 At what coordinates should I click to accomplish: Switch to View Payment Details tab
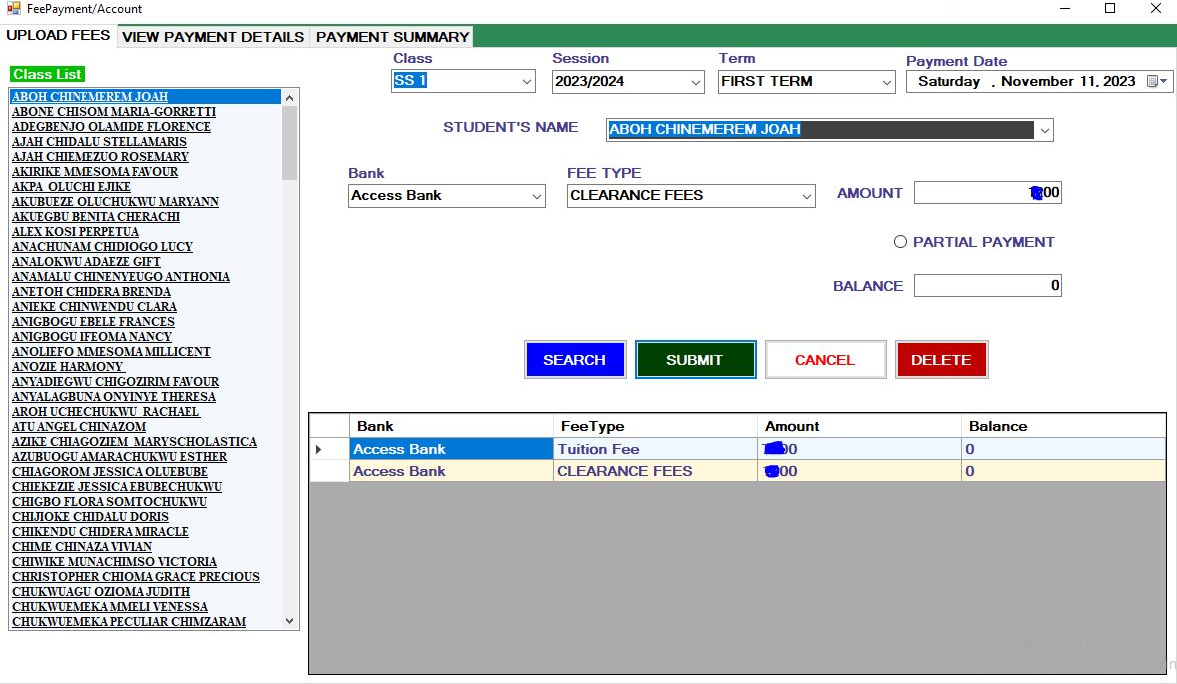(x=212, y=37)
